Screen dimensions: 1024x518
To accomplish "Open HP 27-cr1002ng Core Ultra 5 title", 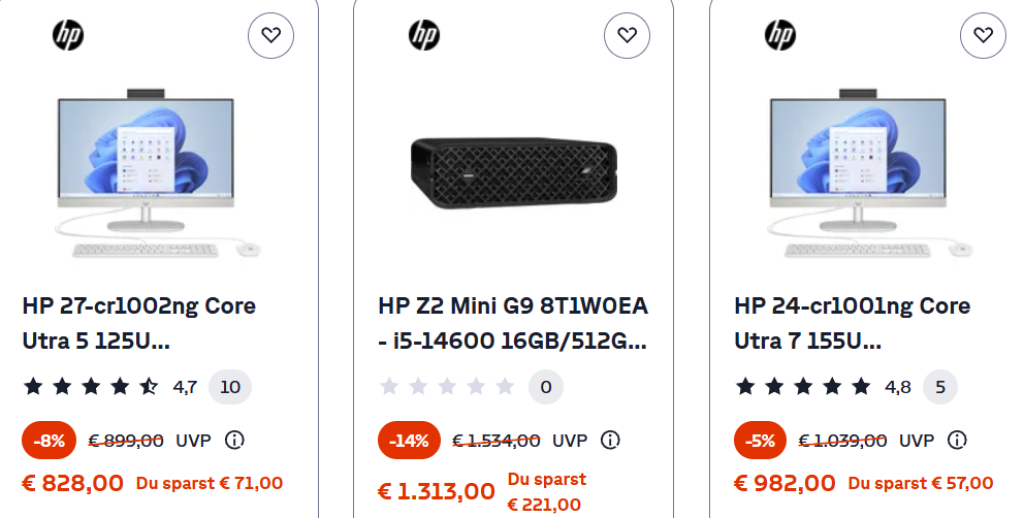I will 139,323.
